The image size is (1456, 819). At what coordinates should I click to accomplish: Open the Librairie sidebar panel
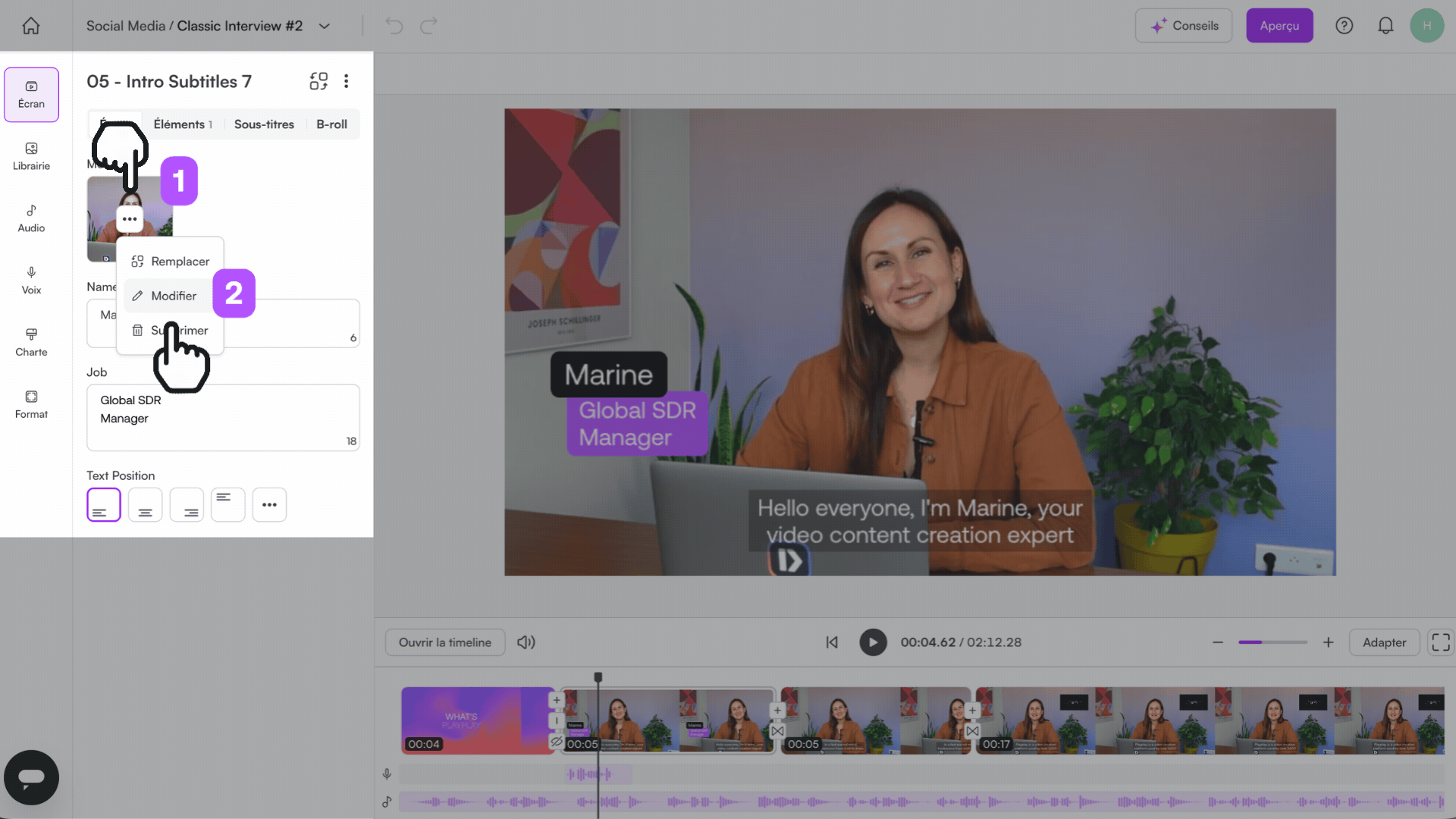(31, 157)
